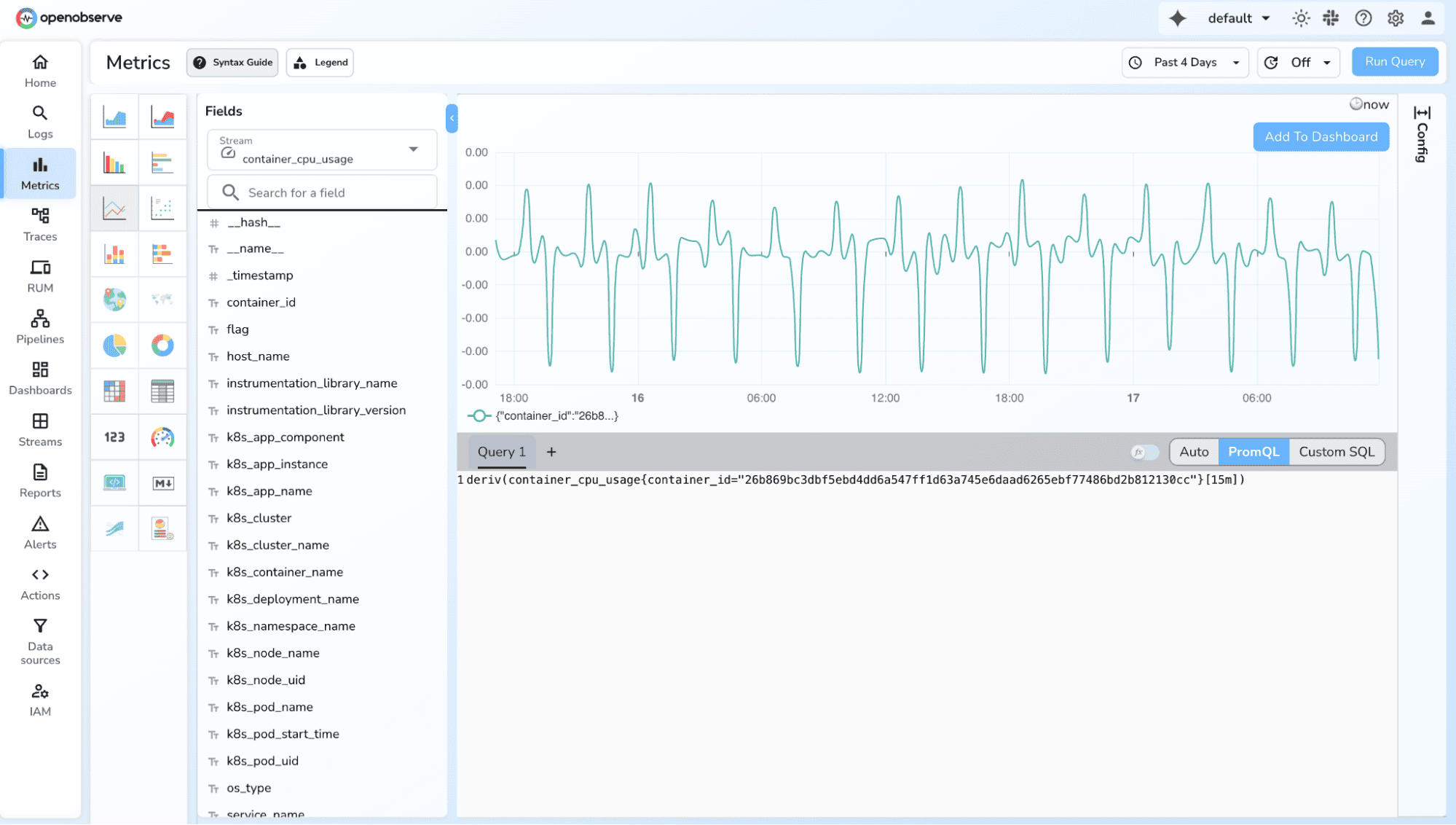This screenshot has width=1456, height=825.
Task: Click the AI assistant sparkle icon
Action: click(1177, 18)
